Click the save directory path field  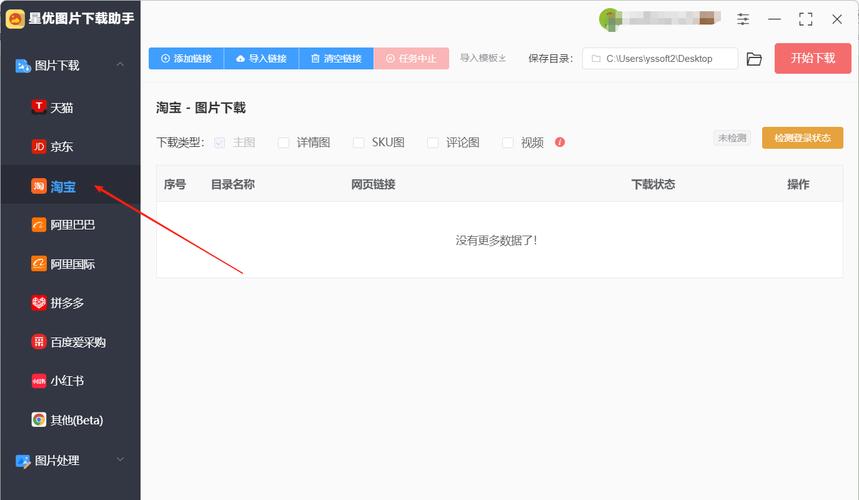point(660,59)
